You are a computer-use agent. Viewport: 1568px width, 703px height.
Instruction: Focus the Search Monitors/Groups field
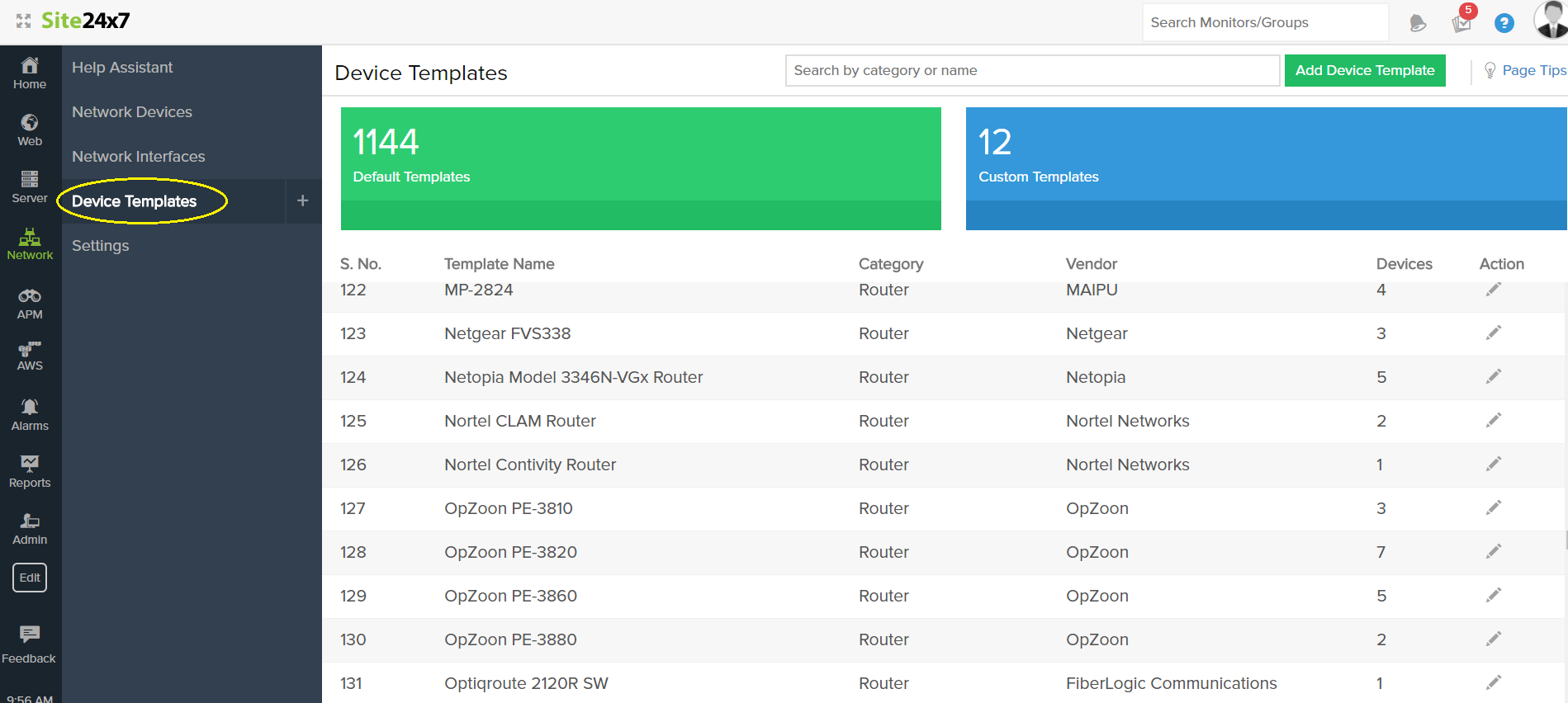pos(1265,22)
